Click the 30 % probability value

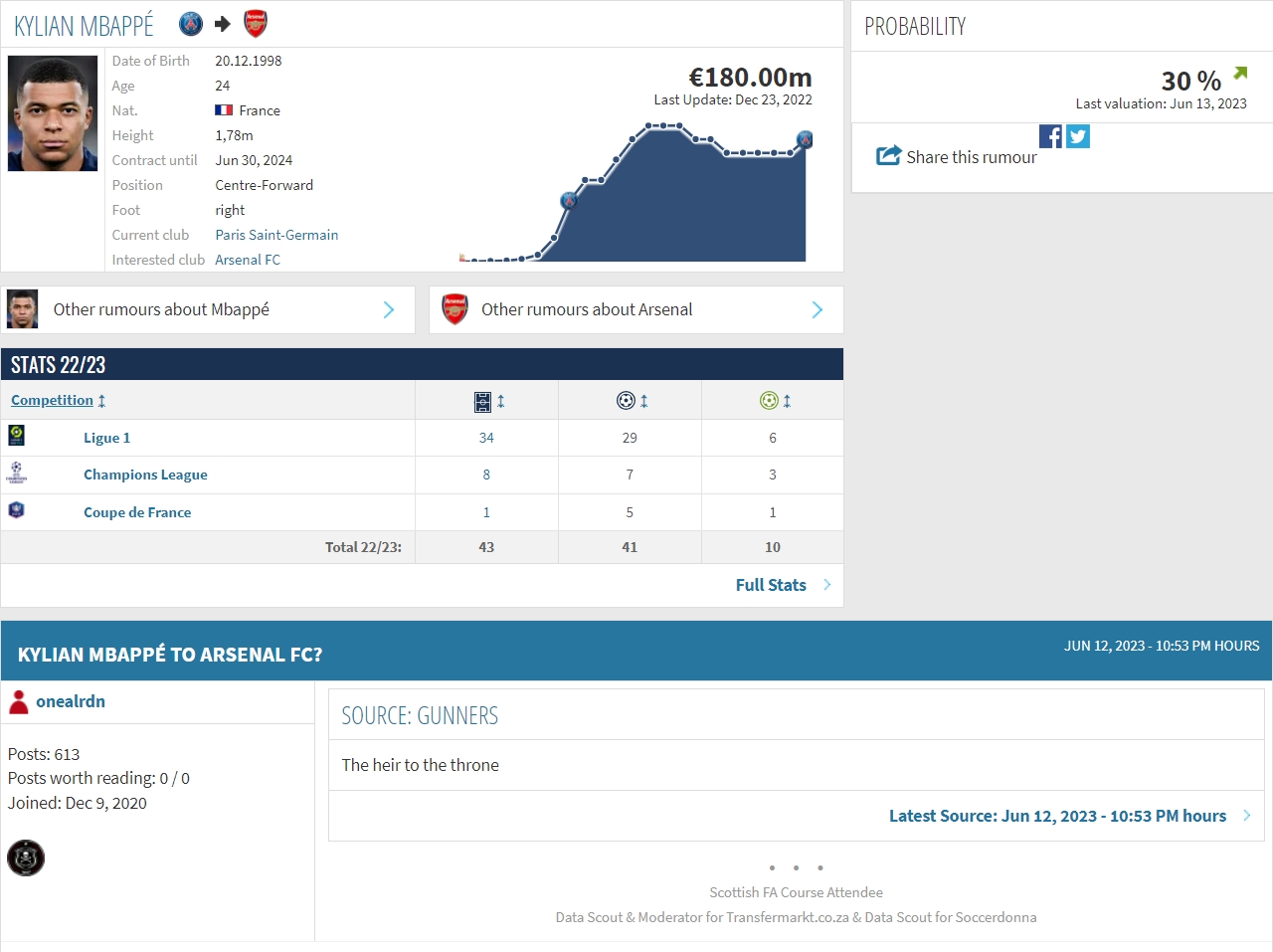[1190, 81]
